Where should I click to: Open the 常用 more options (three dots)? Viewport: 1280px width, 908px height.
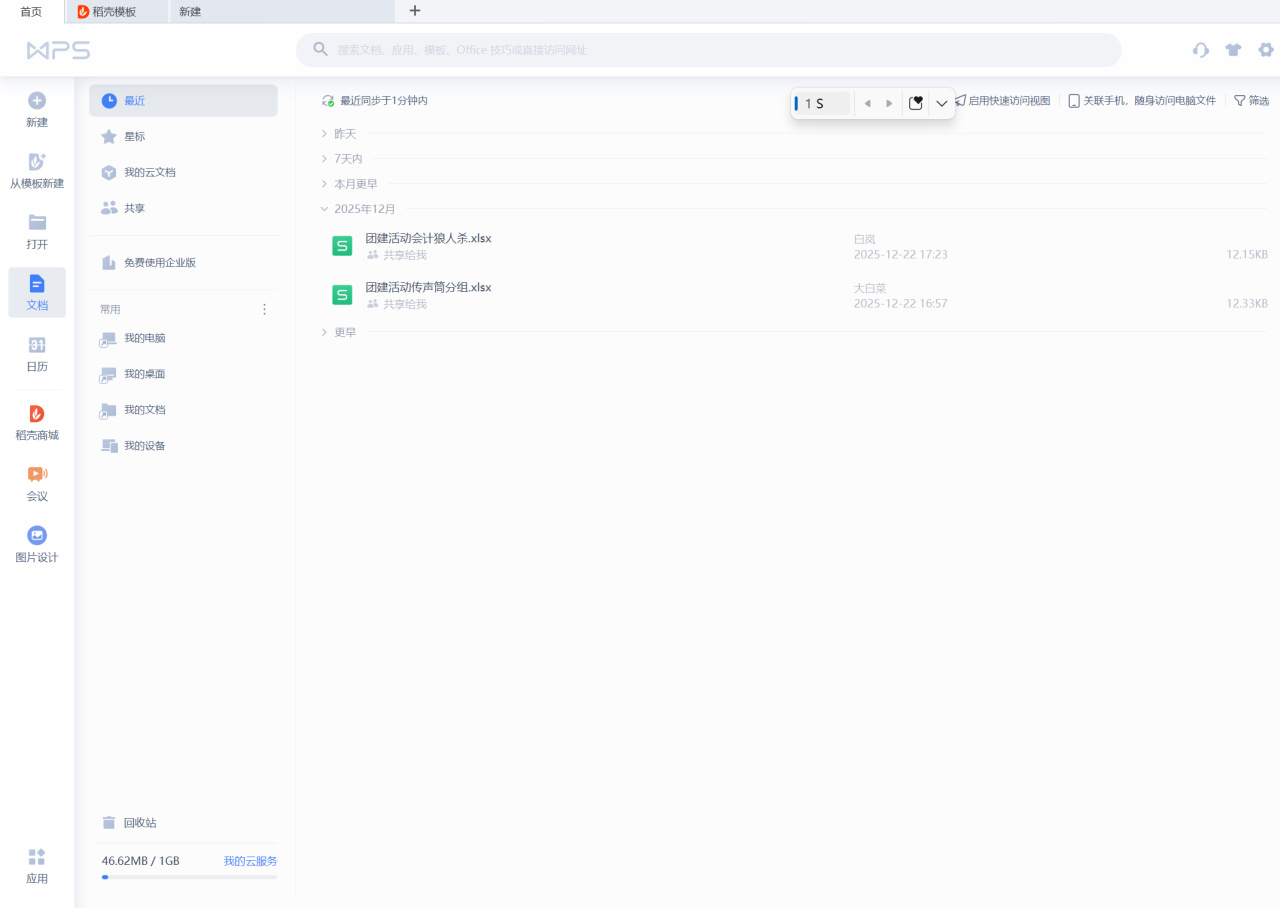265,310
